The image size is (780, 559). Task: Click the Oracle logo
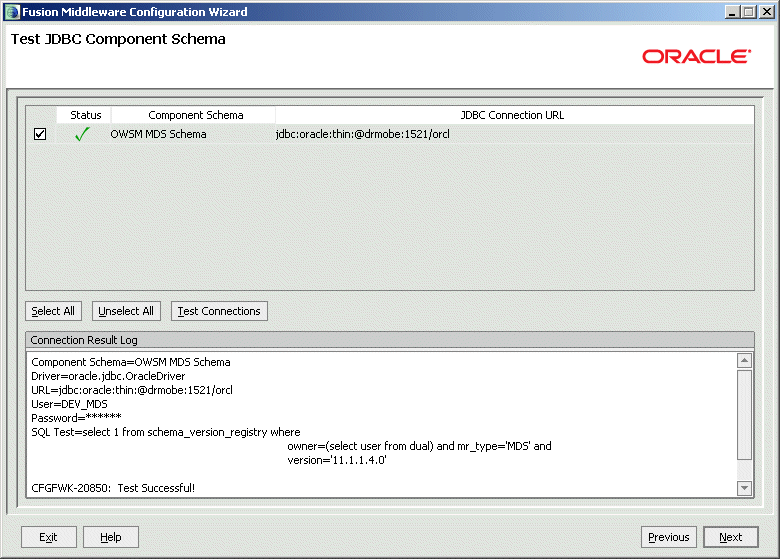pyautogui.click(x=696, y=56)
